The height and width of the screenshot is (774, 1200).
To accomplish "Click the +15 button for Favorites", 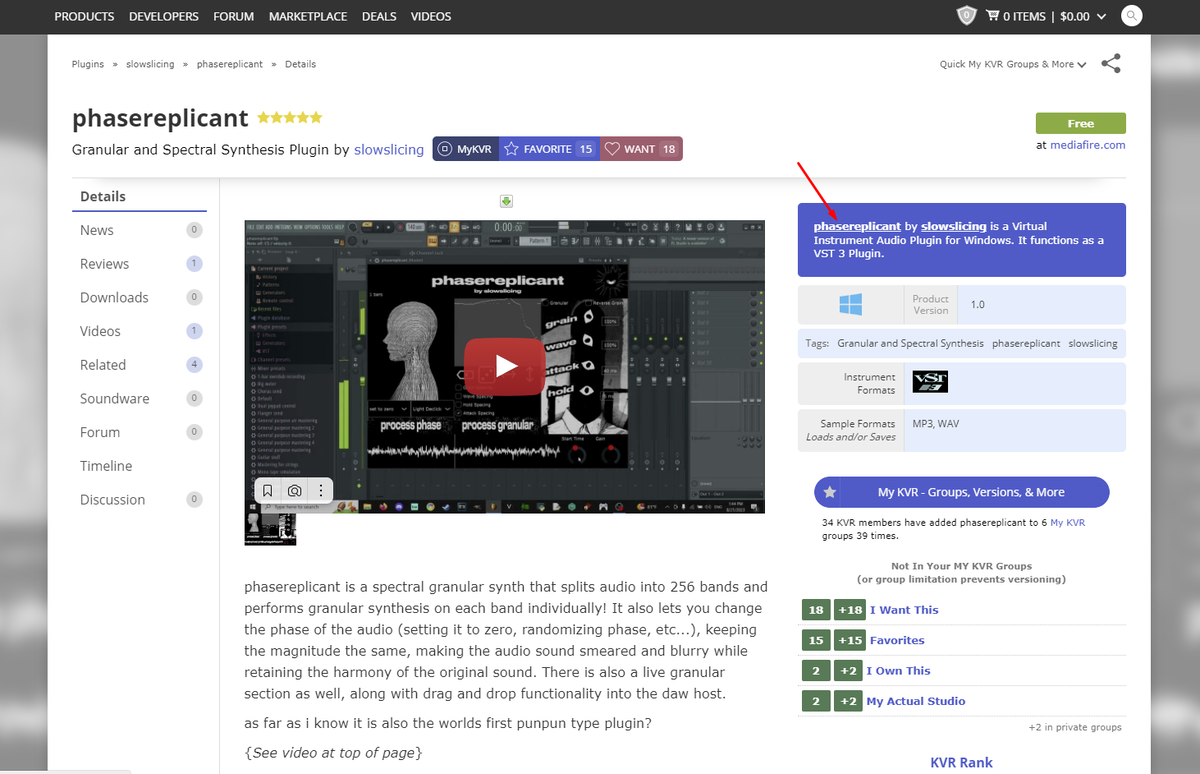I will [x=850, y=640].
